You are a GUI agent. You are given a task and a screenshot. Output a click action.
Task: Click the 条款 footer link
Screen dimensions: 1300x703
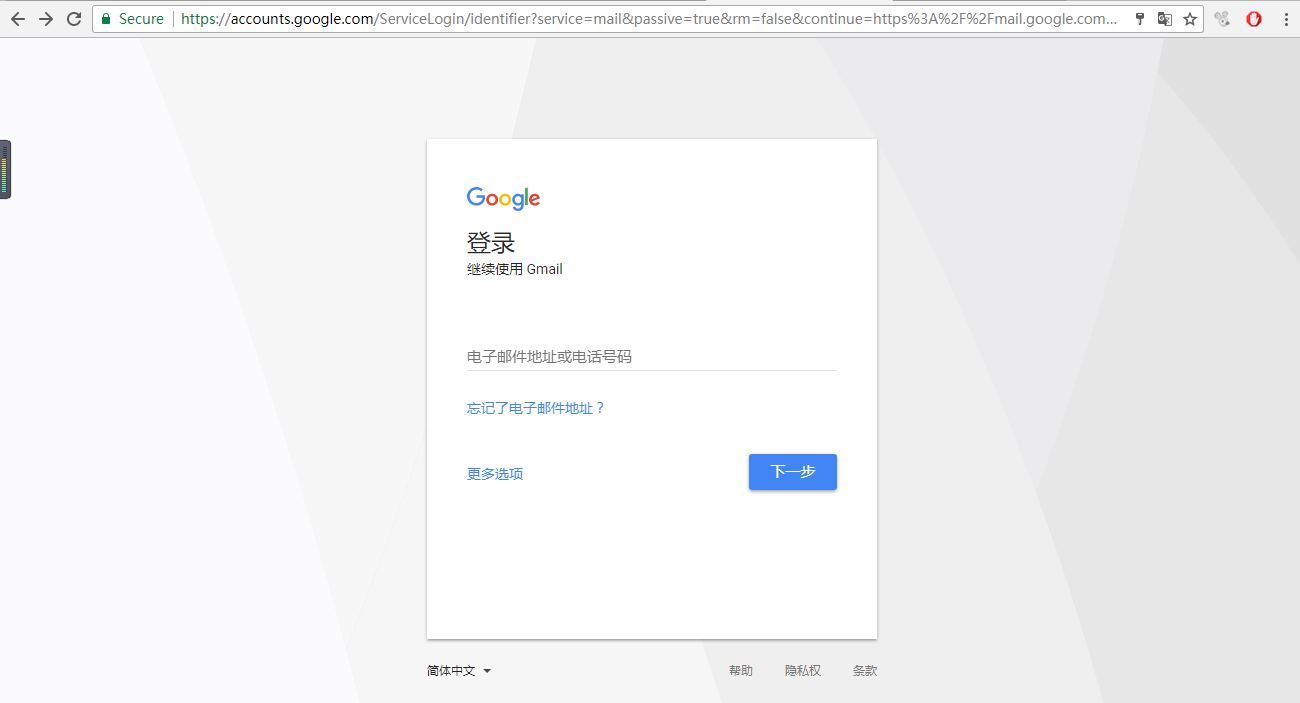coord(865,671)
